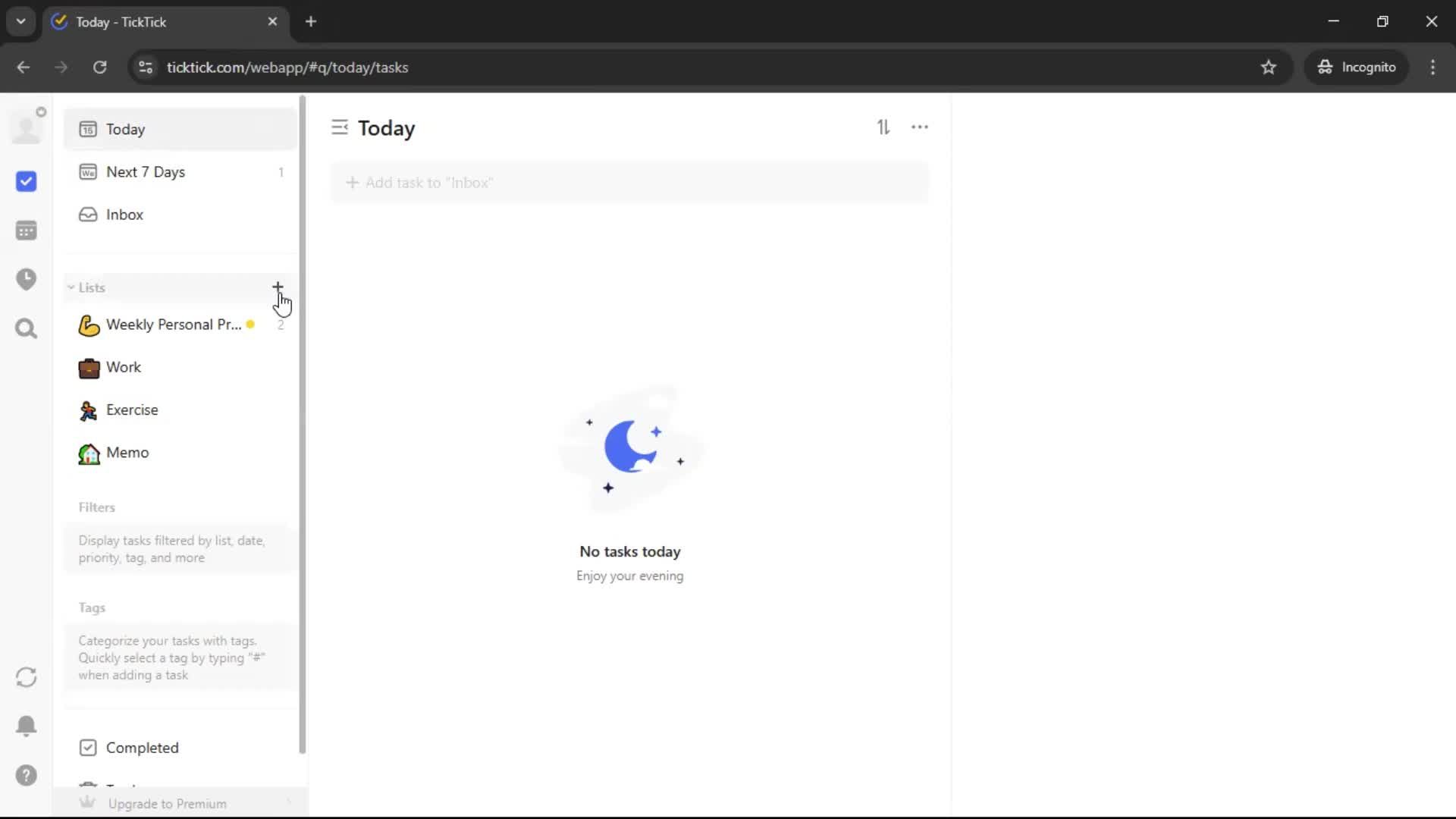Click the user avatar profile icon
Viewport: 1456px width, 819px height.
click(x=27, y=127)
